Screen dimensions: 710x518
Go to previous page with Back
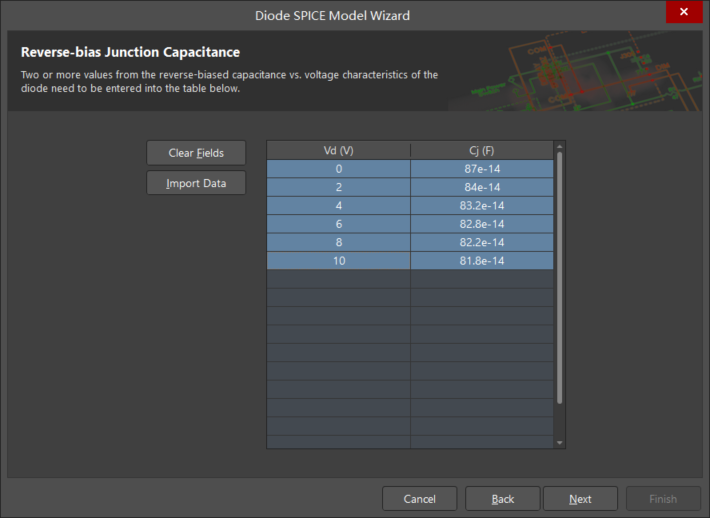[x=503, y=499]
